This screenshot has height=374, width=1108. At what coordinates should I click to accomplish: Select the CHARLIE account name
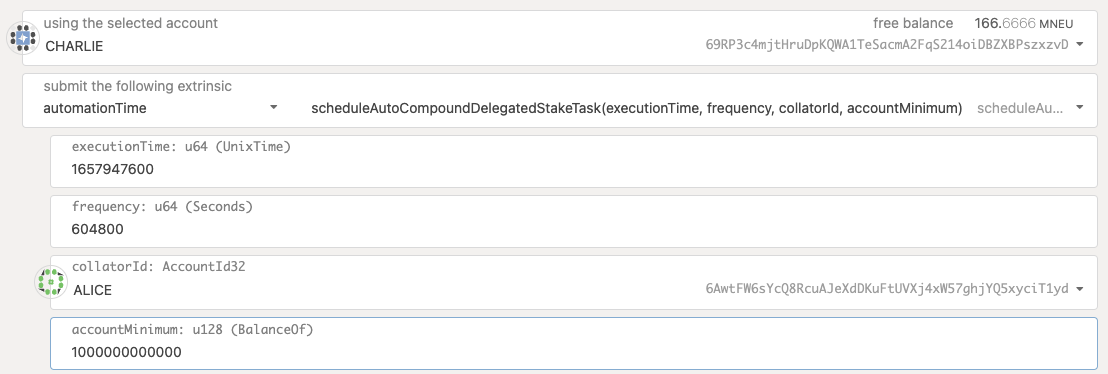73,47
